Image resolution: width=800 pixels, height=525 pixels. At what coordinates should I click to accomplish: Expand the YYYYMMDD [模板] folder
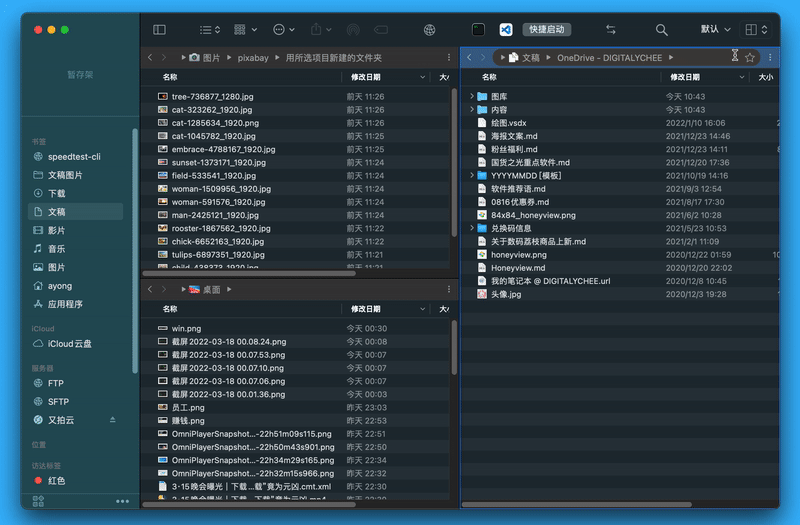pyautogui.click(x=472, y=175)
